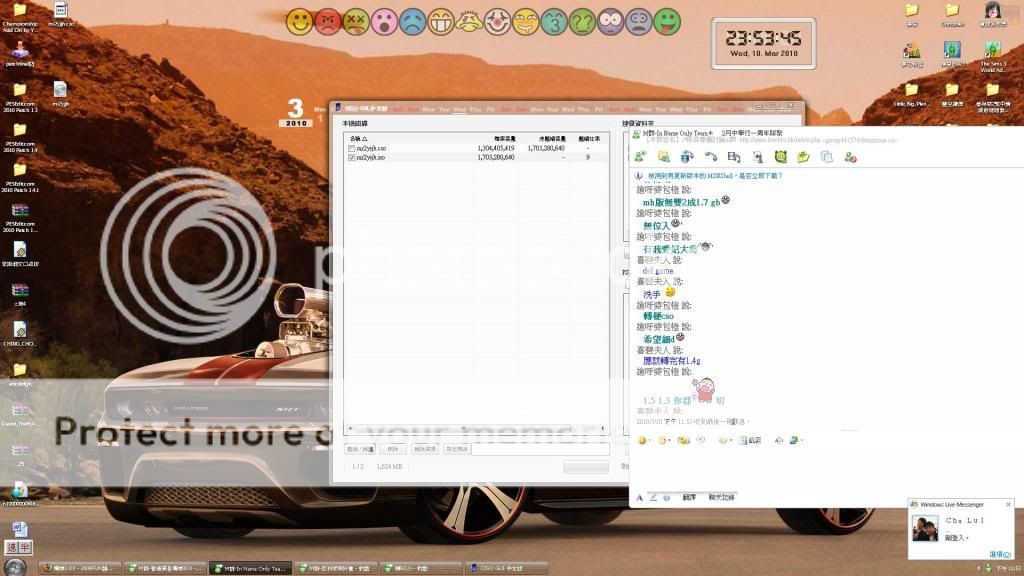
Task: Open the PESEdit.com 2010 Patch 1.3 folder
Action: 19,96
